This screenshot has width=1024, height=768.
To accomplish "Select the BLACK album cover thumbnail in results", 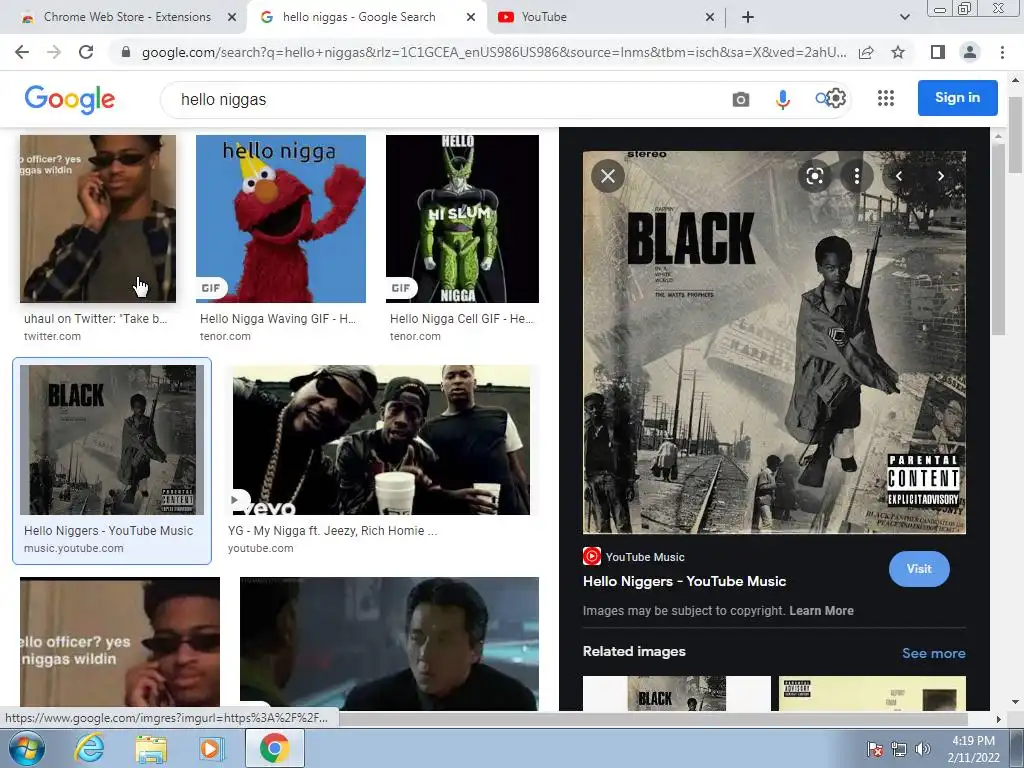I will click(x=112, y=440).
